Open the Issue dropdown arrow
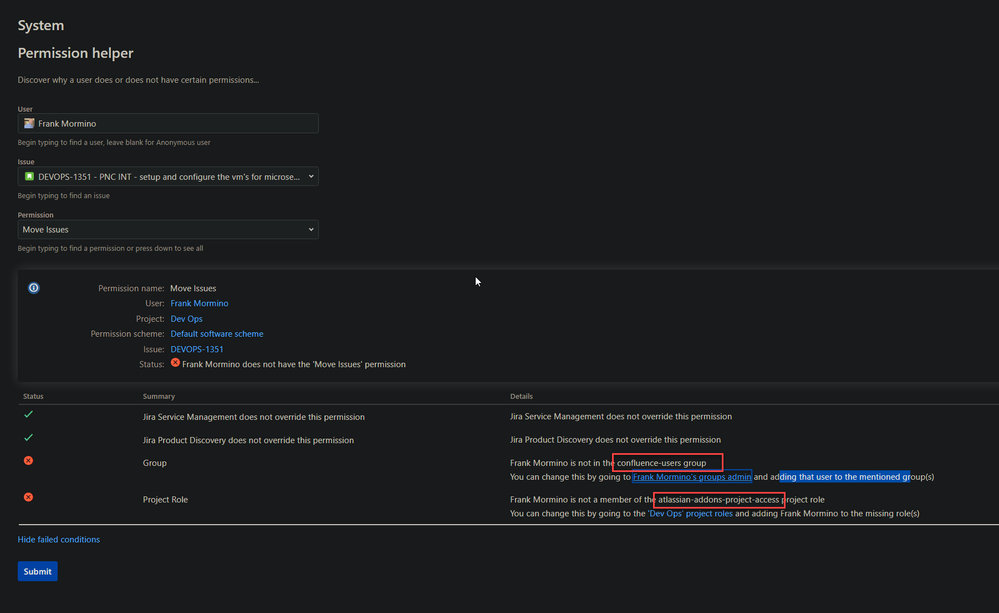Viewport: 999px width, 613px height. pyautogui.click(x=311, y=177)
